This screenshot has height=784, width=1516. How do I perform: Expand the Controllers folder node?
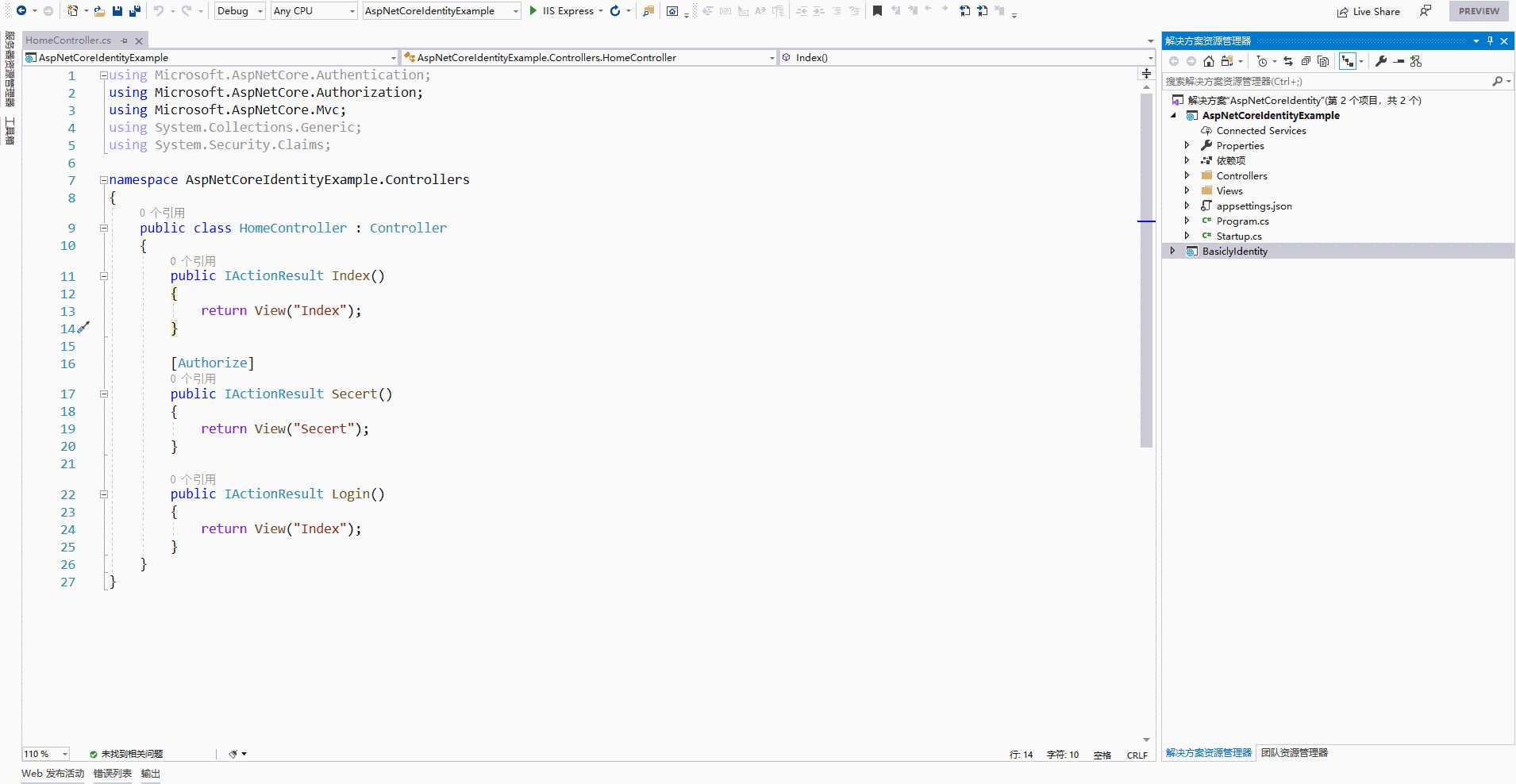1187,175
